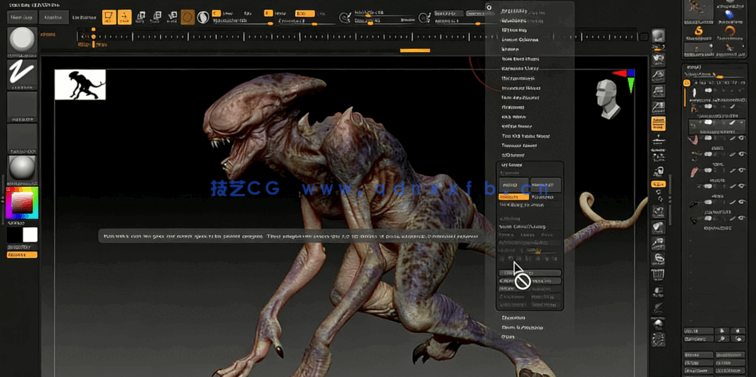
Task: Select the white main color swatch
Action: (x=30, y=235)
